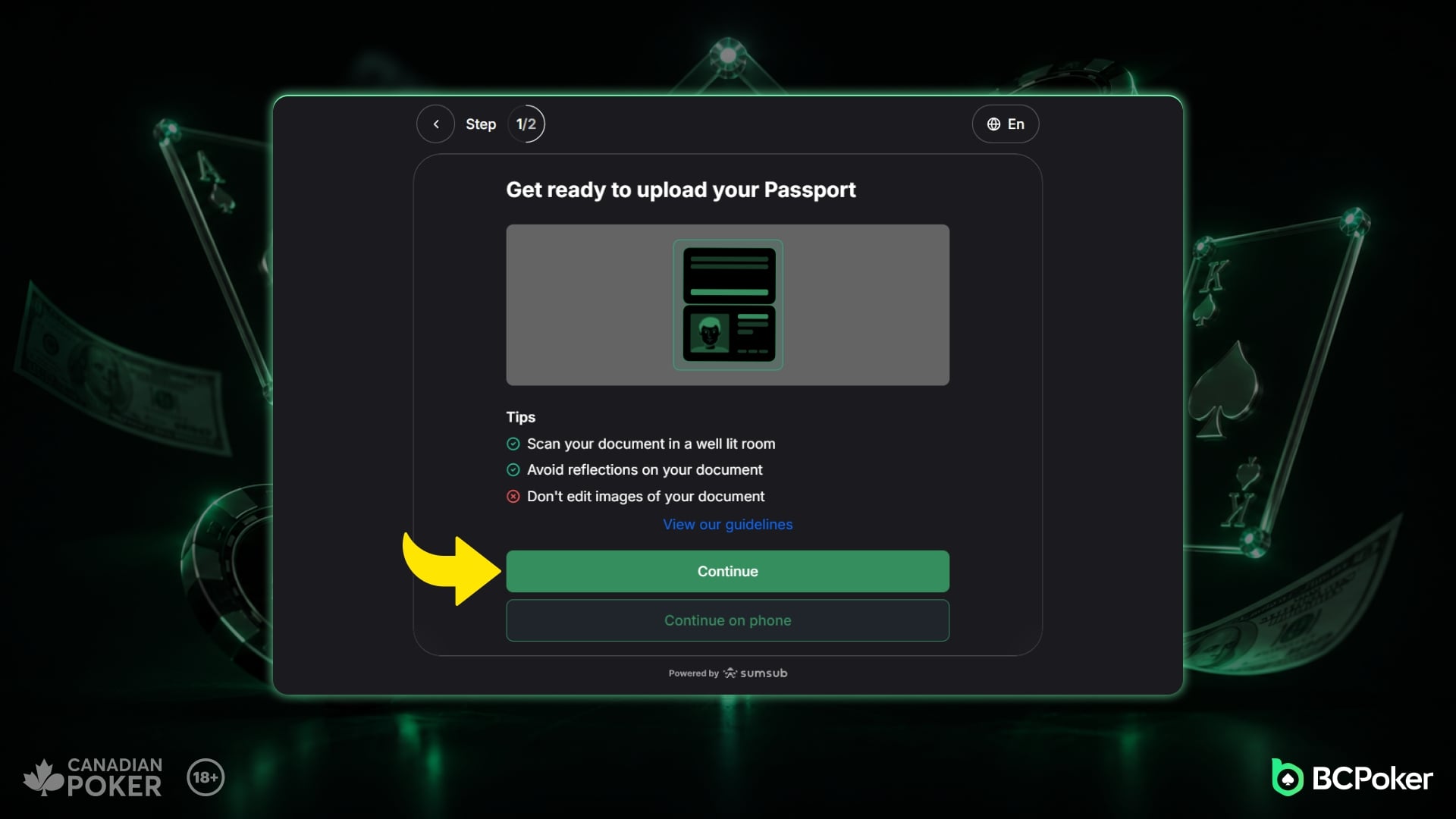
Task: Click the gray passport preview area
Action: pos(728,305)
